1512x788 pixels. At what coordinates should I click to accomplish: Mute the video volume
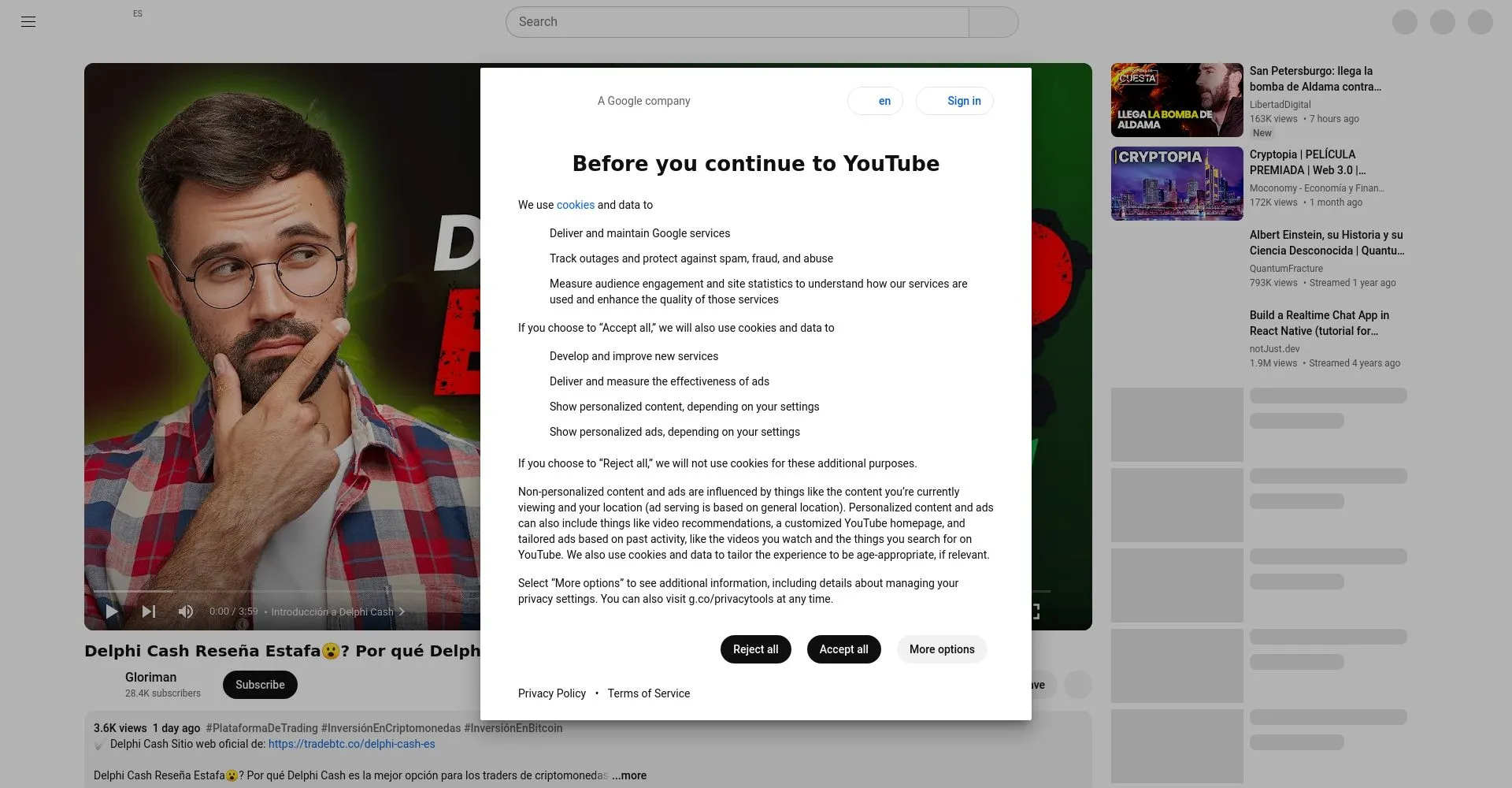click(x=186, y=611)
